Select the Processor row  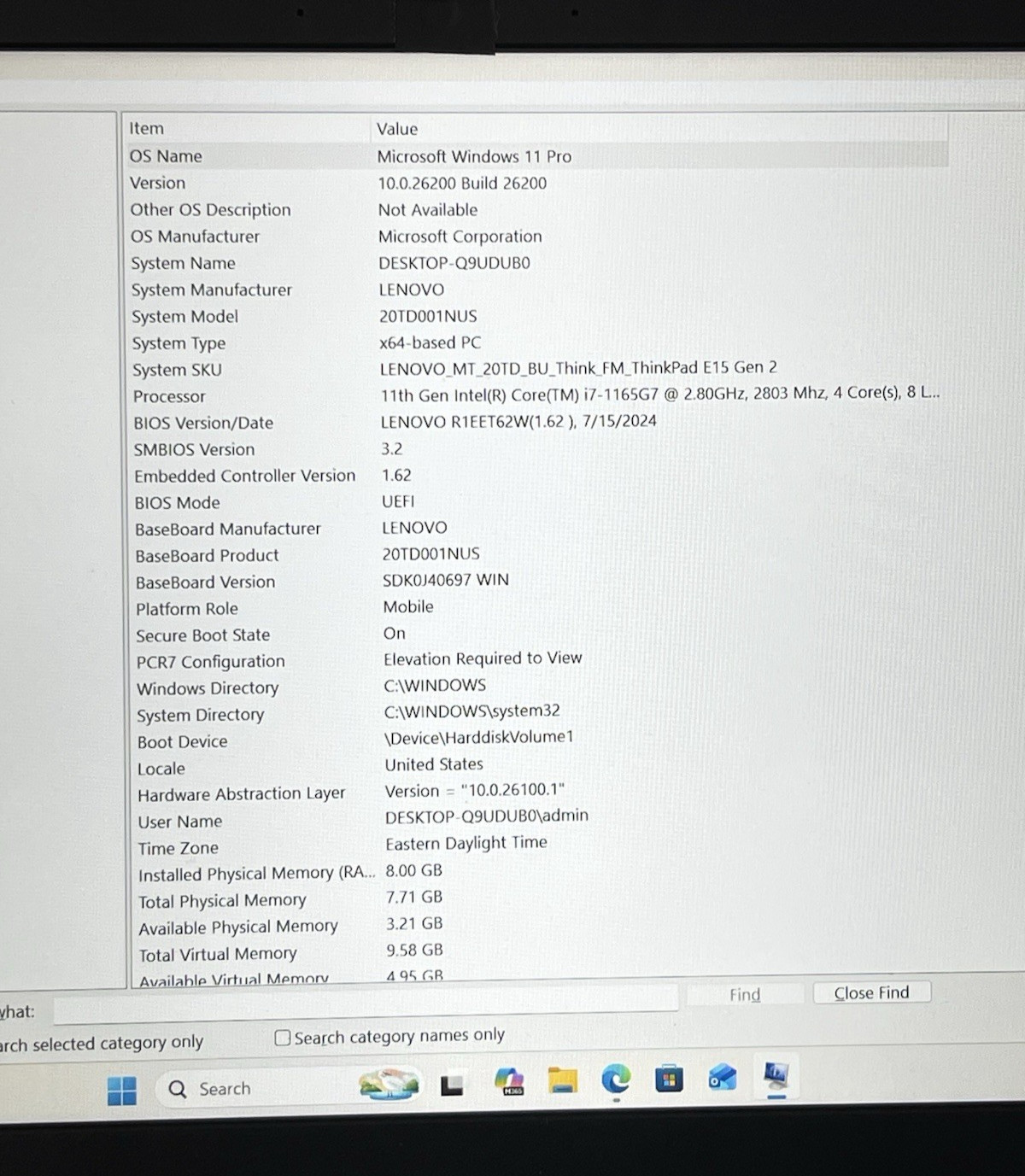click(x=536, y=395)
